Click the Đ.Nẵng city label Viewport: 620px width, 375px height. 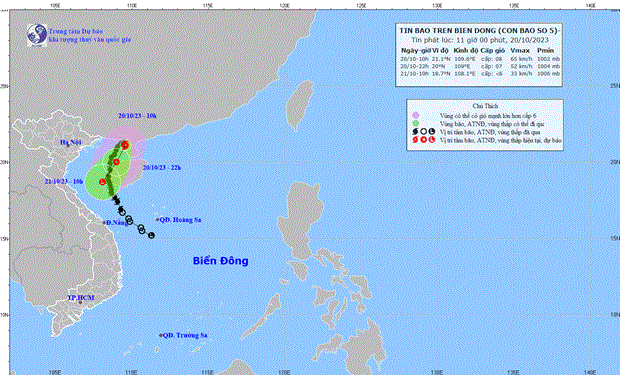click(x=117, y=223)
